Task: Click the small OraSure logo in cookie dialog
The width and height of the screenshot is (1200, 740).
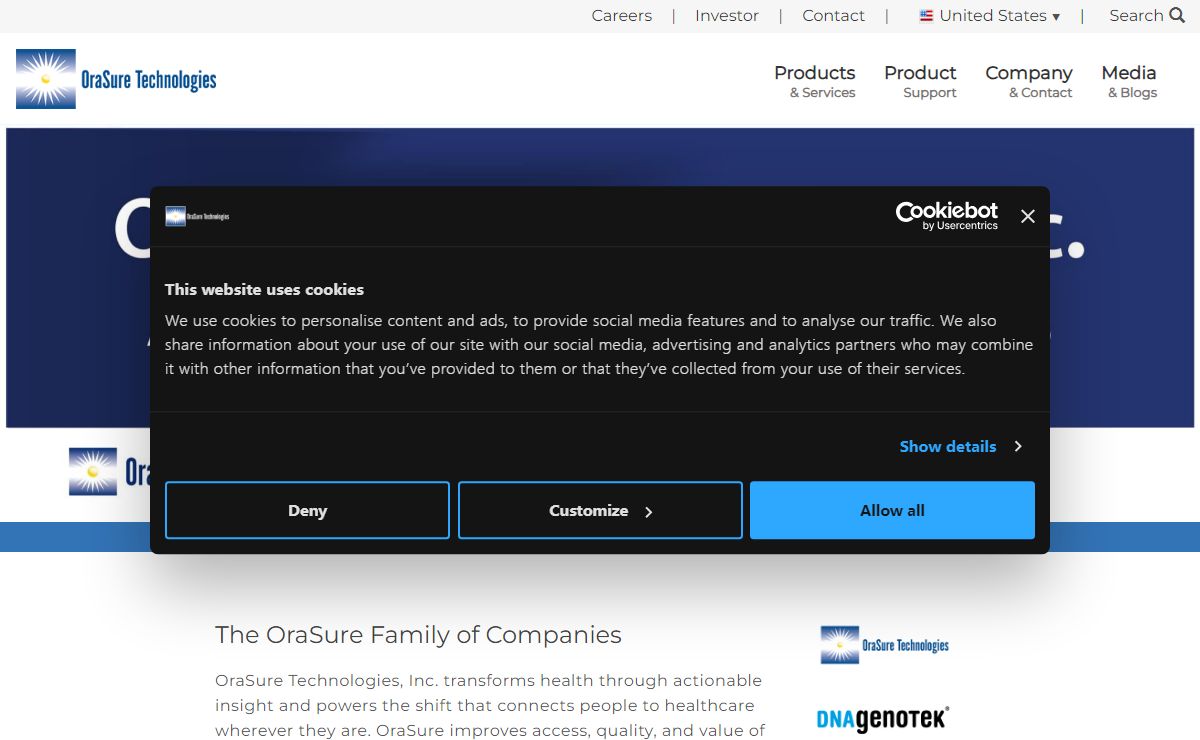Action: pyautogui.click(x=197, y=216)
